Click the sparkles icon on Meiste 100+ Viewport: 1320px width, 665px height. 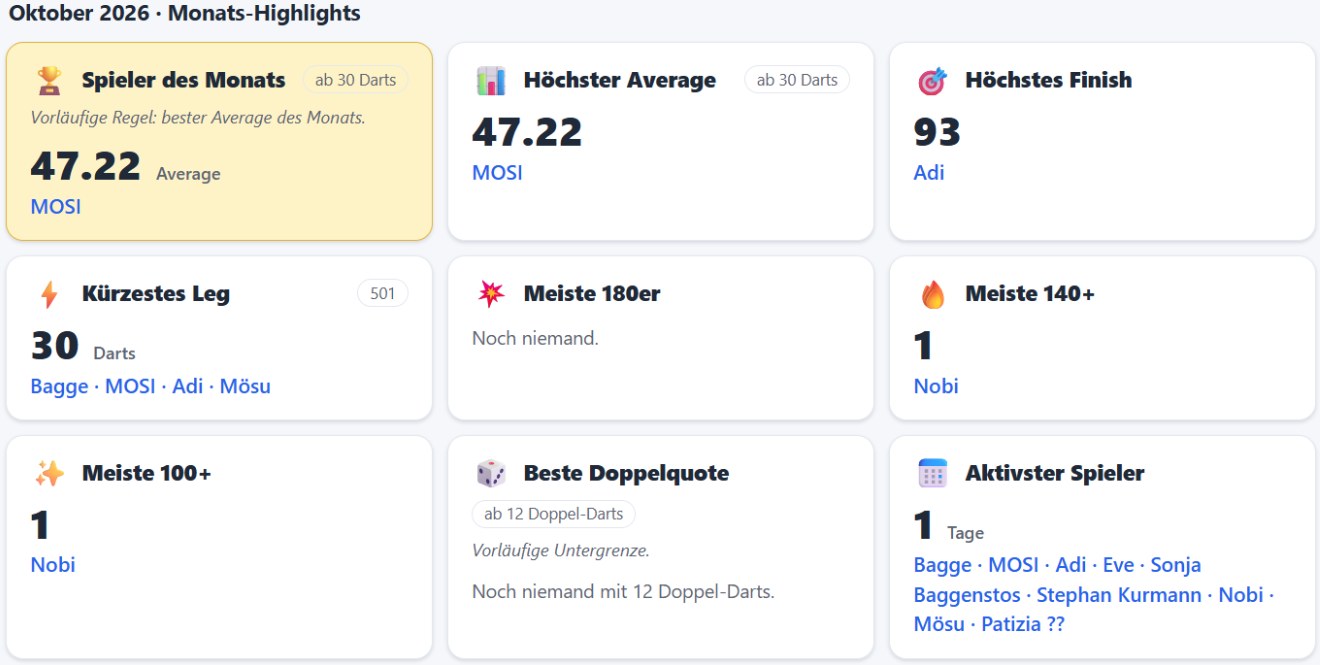pos(49,473)
